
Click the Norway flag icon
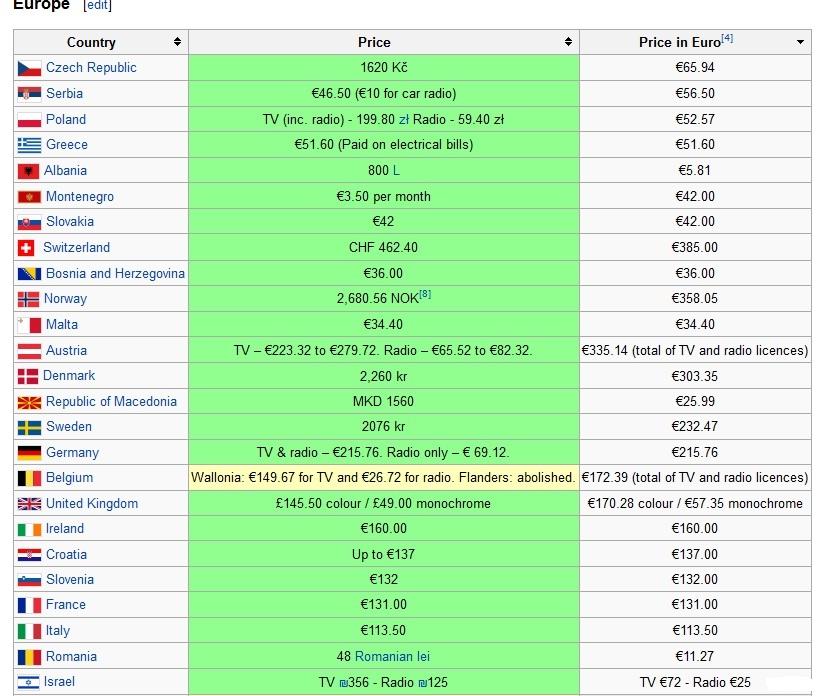click(28, 299)
